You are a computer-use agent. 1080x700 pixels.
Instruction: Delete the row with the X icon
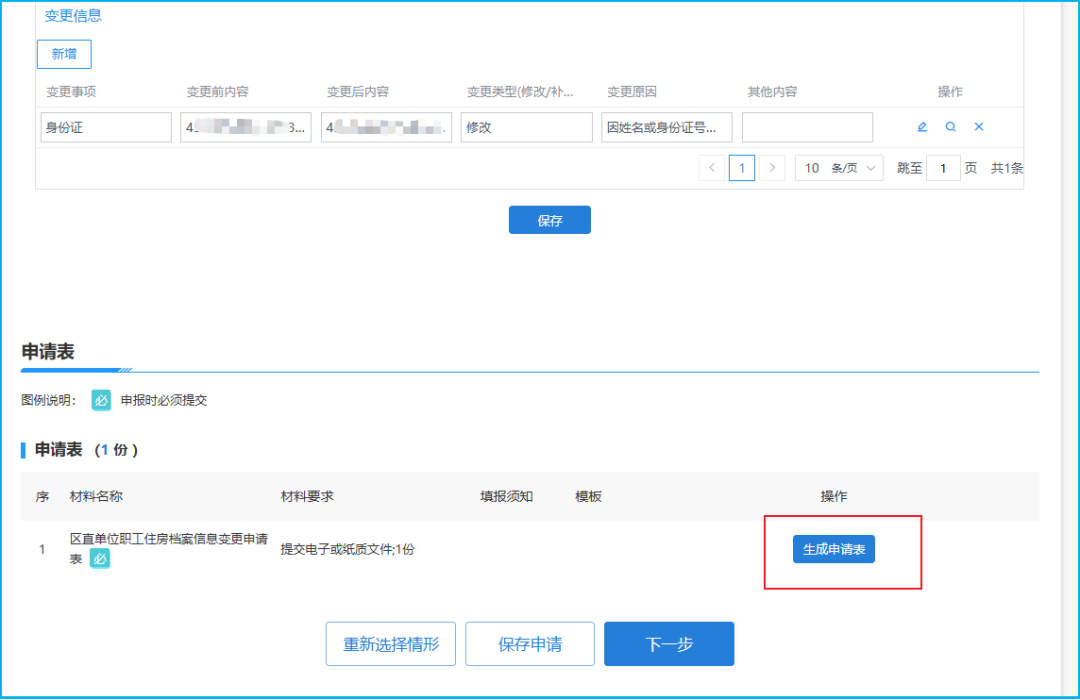[x=979, y=127]
